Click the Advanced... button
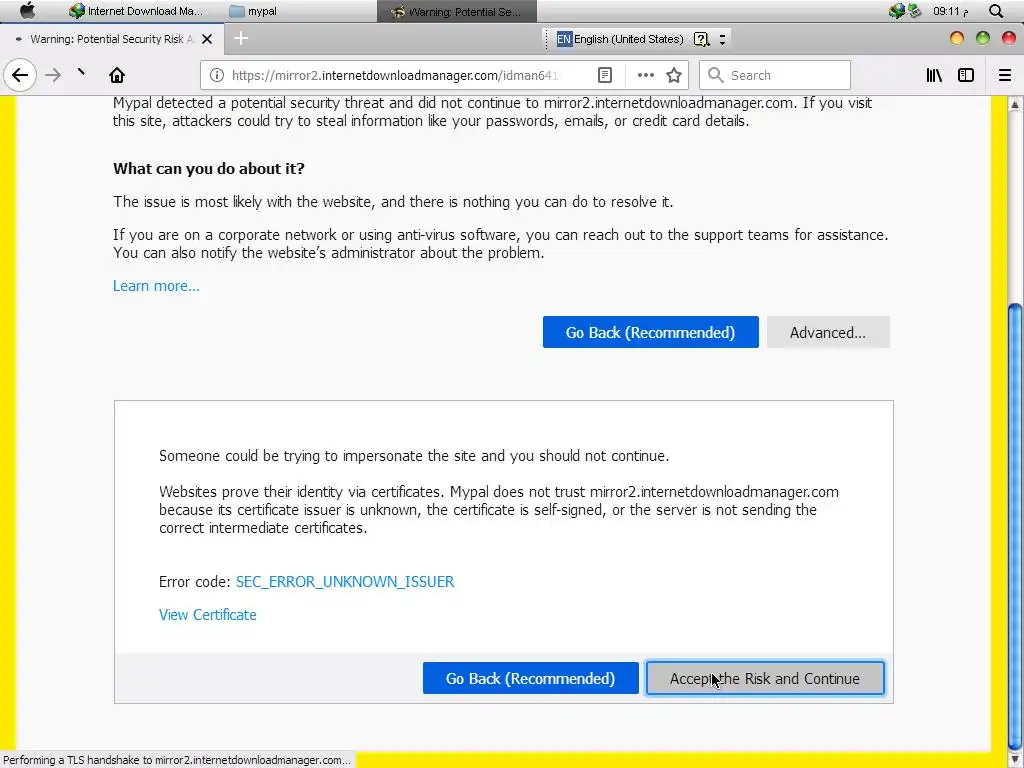This screenshot has height=768, width=1024. pos(828,332)
